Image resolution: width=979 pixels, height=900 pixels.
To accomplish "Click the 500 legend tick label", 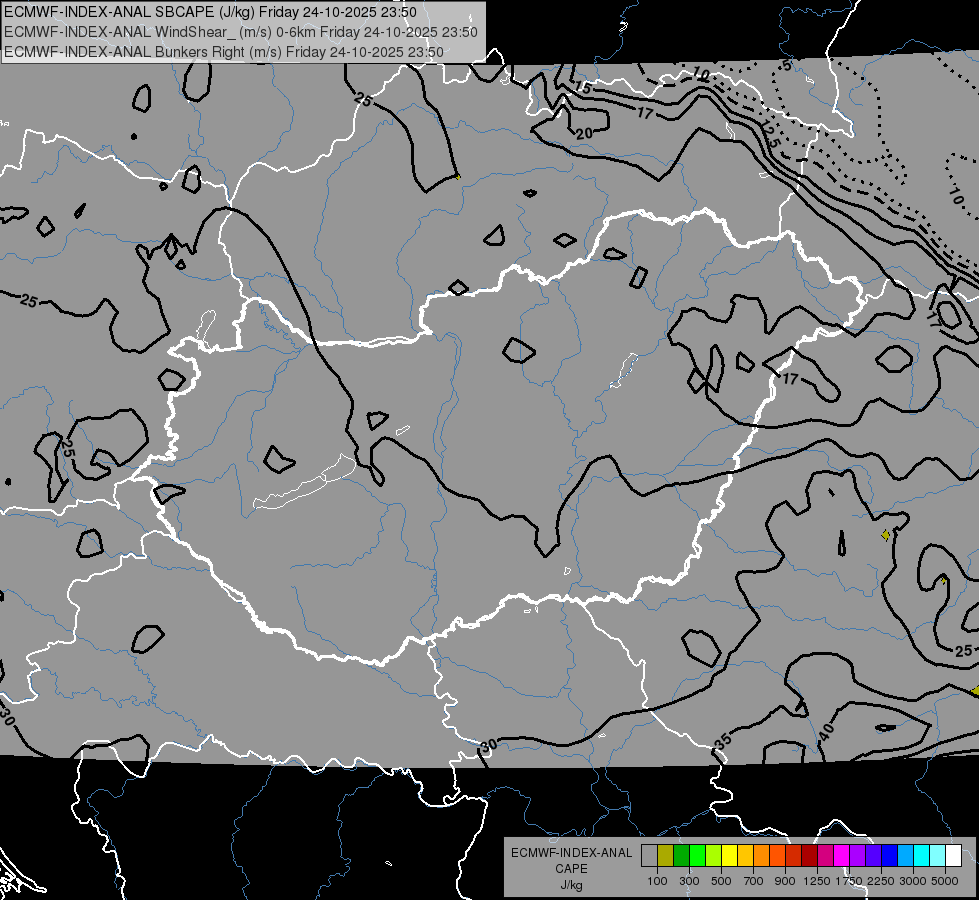I will pyautogui.click(x=721, y=881).
